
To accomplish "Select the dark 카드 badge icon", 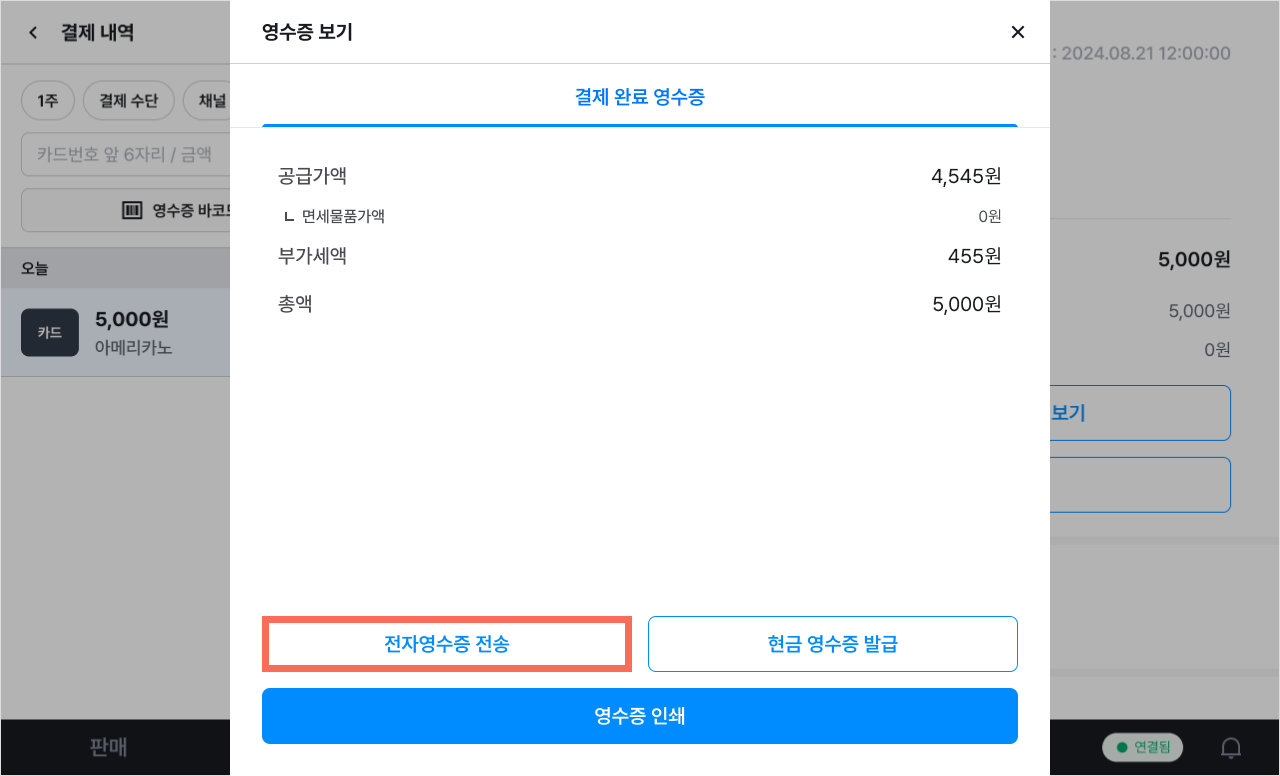I will 49,333.
